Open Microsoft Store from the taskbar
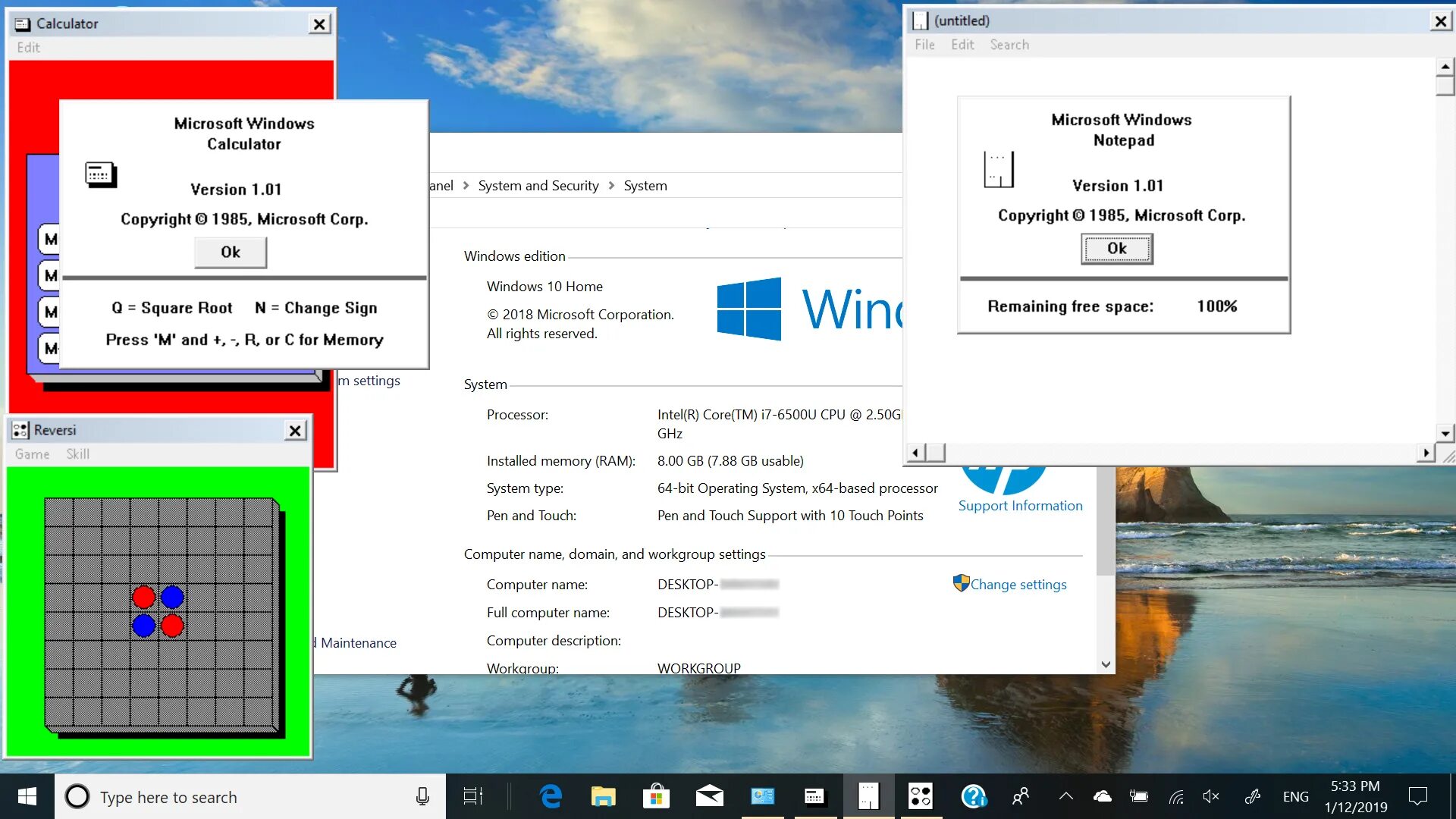The image size is (1456, 819). point(656,796)
